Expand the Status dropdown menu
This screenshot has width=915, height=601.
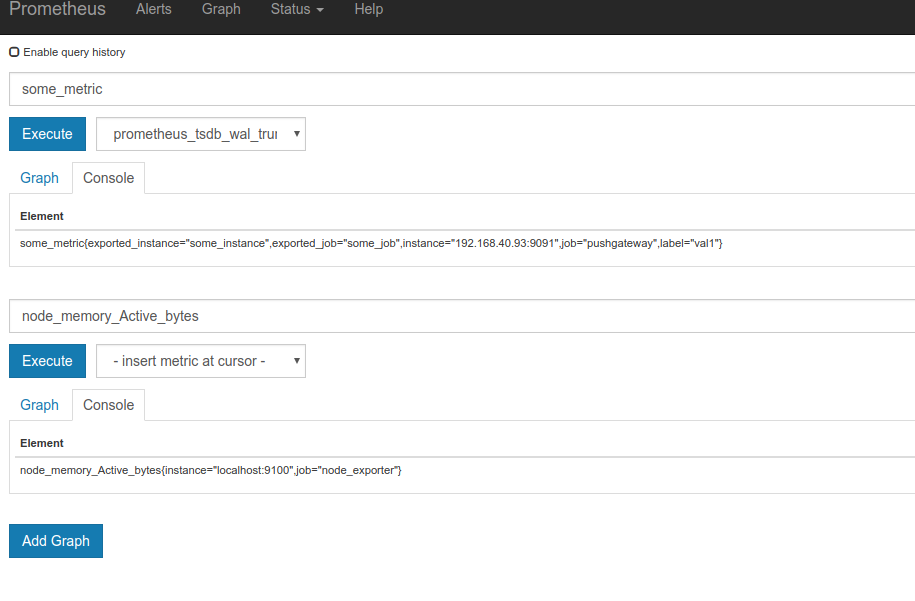click(297, 9)
